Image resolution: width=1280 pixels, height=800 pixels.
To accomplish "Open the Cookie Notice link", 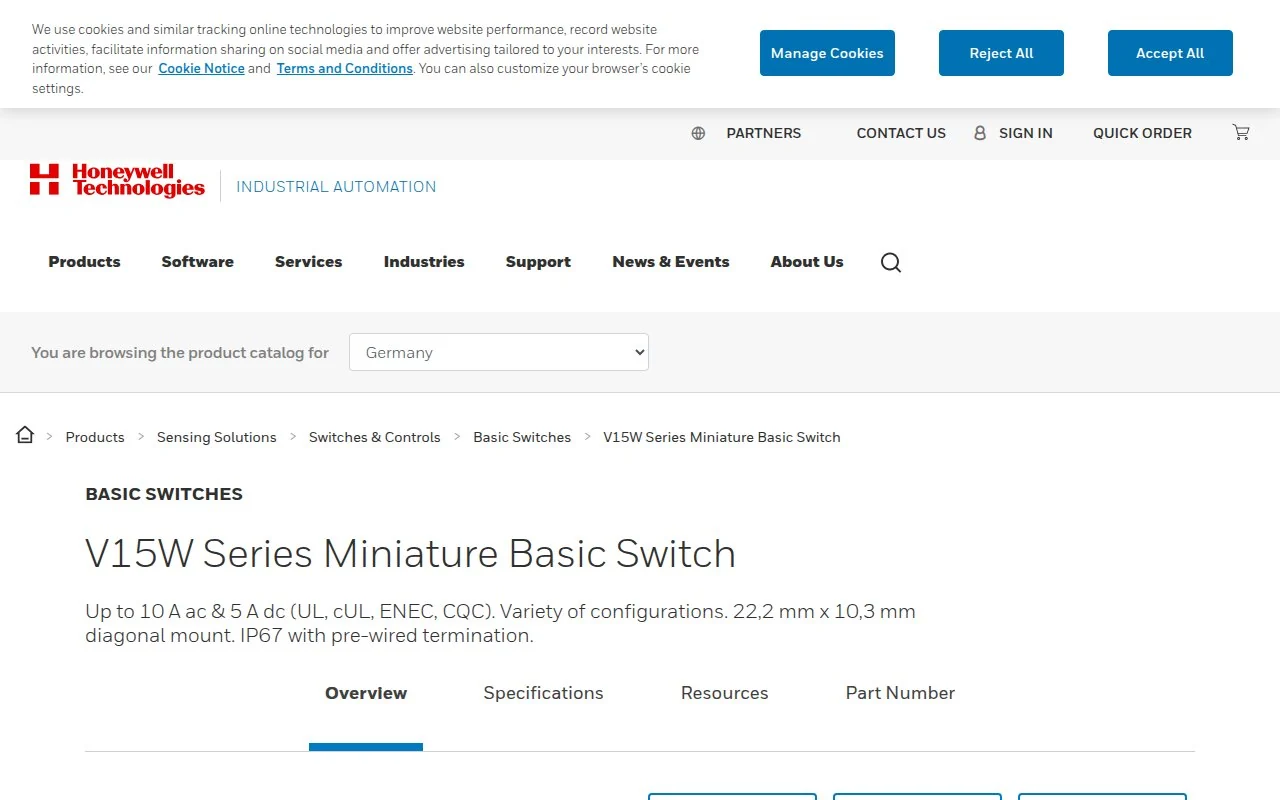I will [x=201, y=69].
